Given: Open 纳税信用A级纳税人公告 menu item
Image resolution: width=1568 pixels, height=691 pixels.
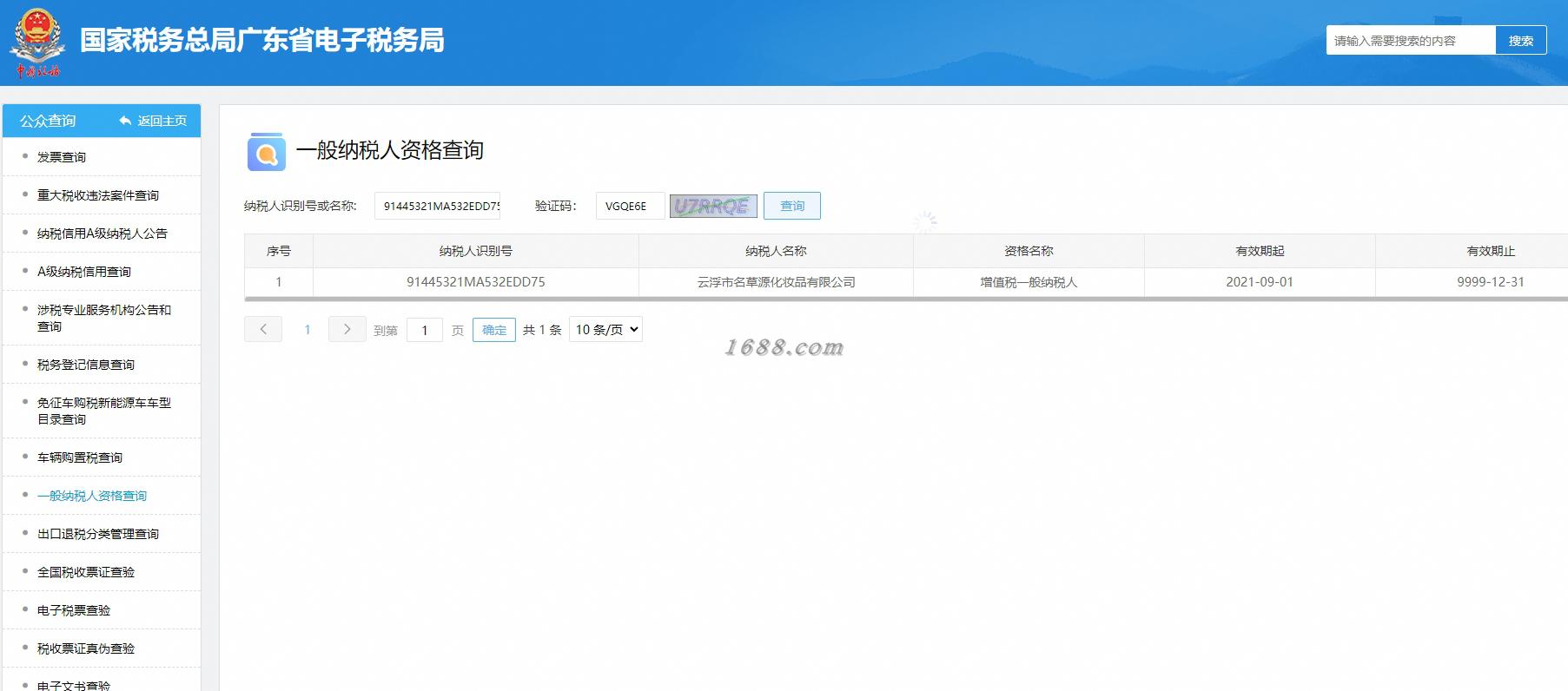Looking at the screenshot, I should click(103, 234).
